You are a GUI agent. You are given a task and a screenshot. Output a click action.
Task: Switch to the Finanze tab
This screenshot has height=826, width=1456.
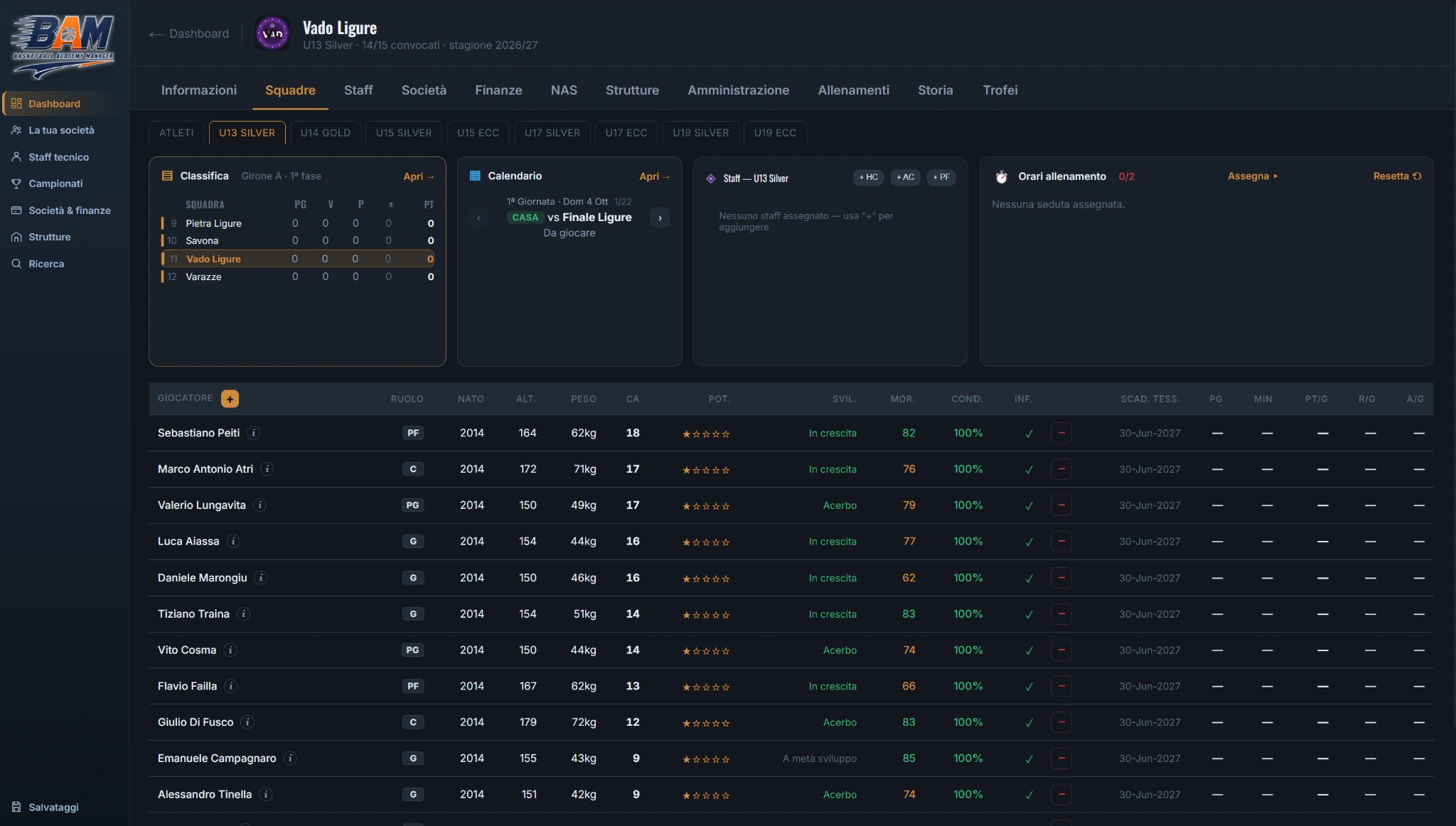point(498,90)
